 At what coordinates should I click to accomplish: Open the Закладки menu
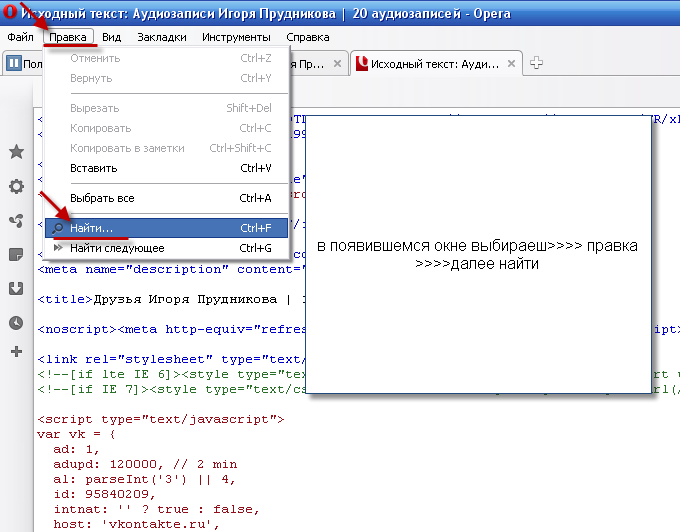coord(162,37)
